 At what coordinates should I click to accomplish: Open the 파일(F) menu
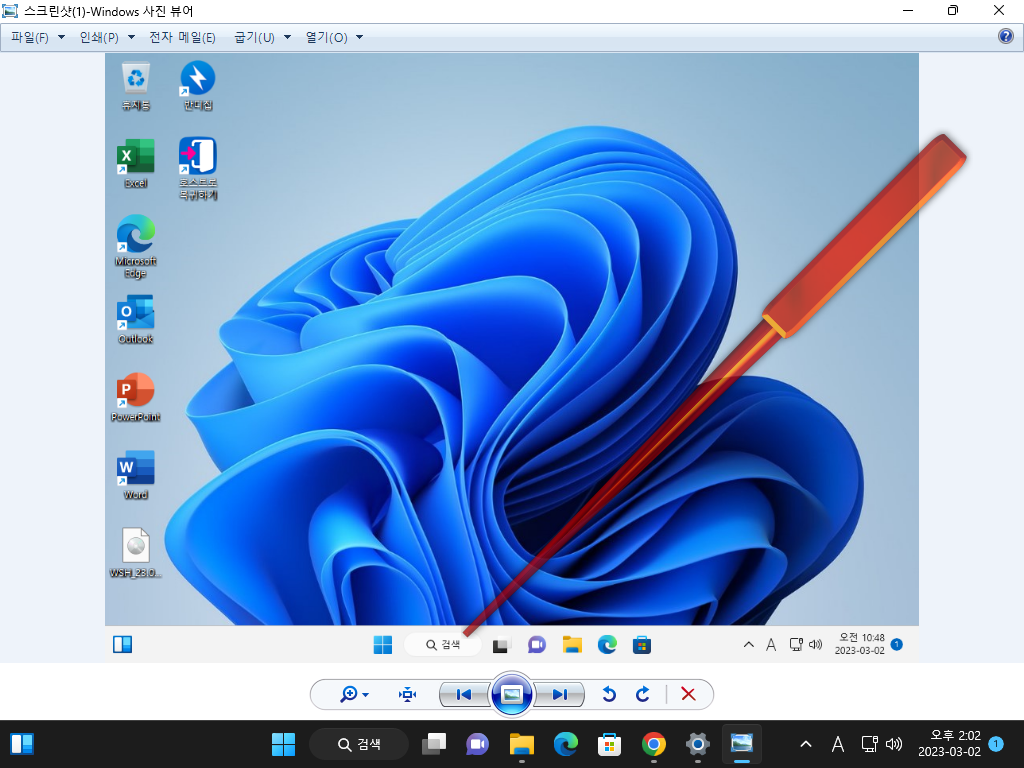click(38, 37)
